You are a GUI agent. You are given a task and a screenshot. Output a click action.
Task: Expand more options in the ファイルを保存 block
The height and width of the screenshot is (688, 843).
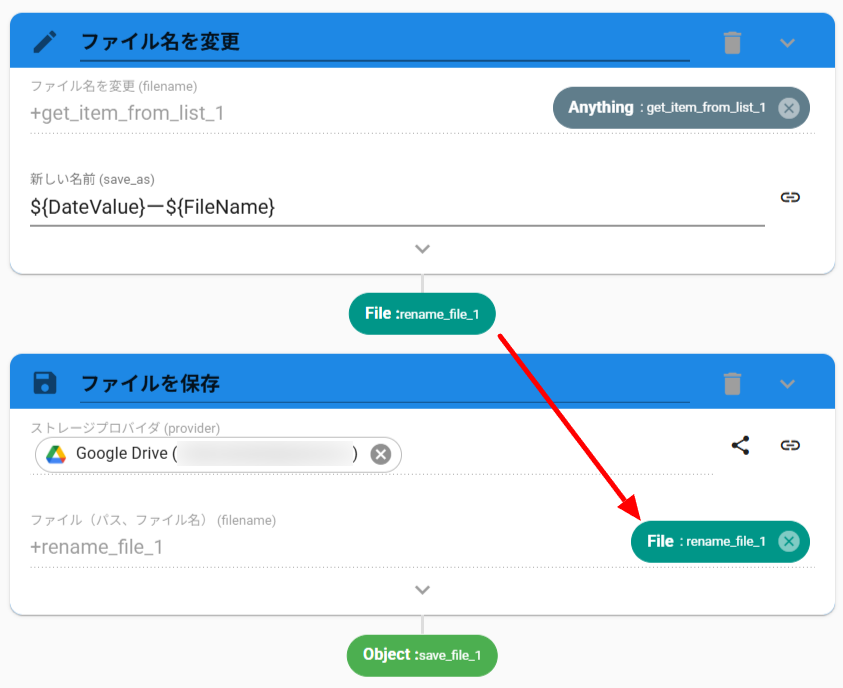click(422, 590)
